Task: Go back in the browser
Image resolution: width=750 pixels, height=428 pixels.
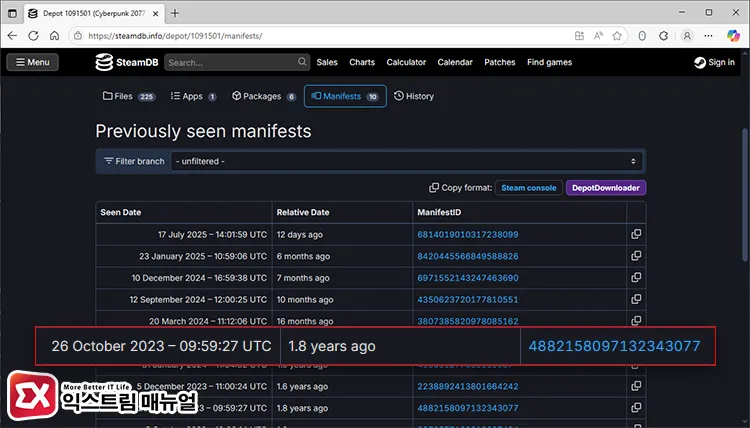Action: (12, 36)
